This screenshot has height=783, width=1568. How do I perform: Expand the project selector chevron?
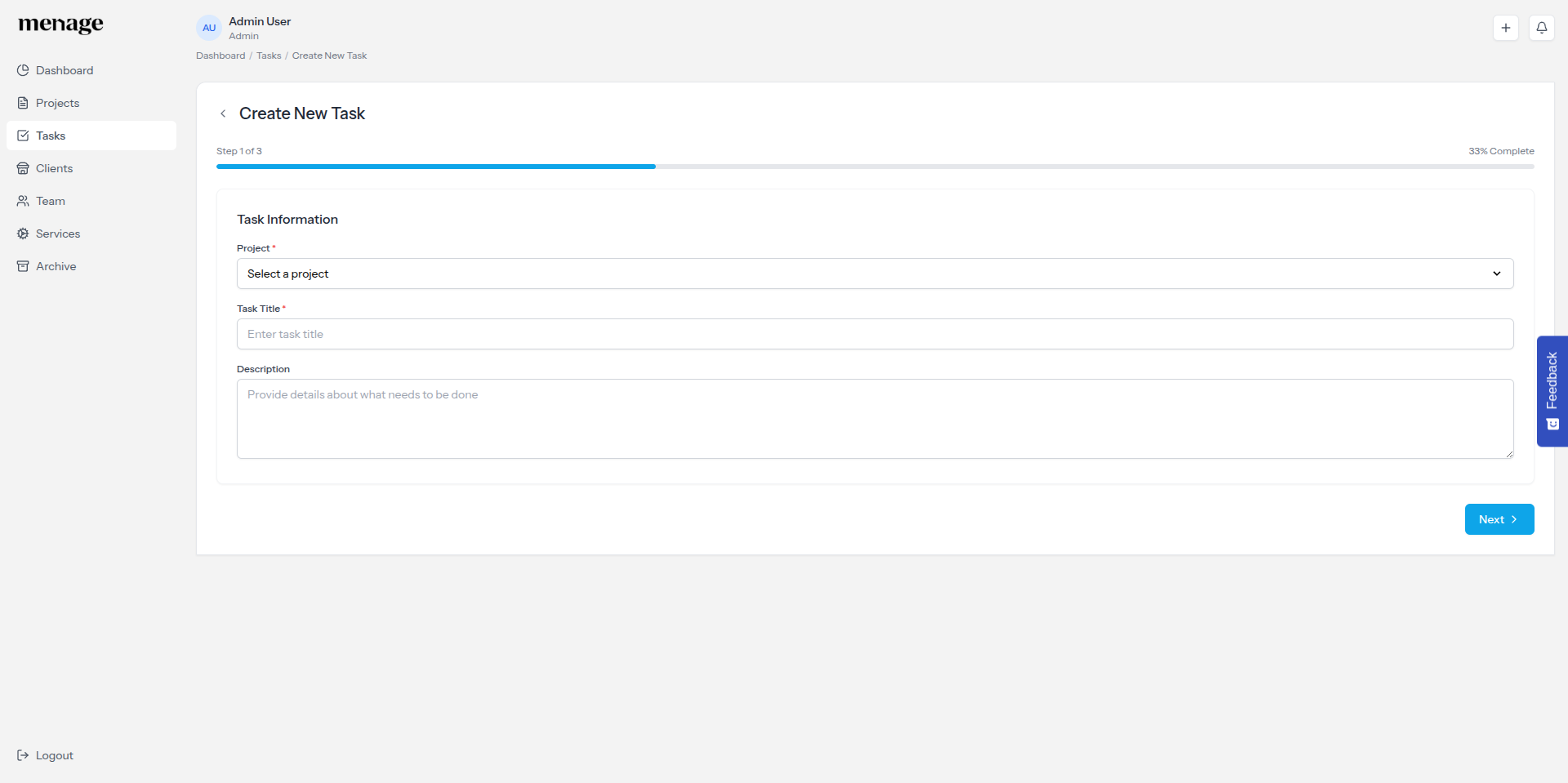point(1497,274)
